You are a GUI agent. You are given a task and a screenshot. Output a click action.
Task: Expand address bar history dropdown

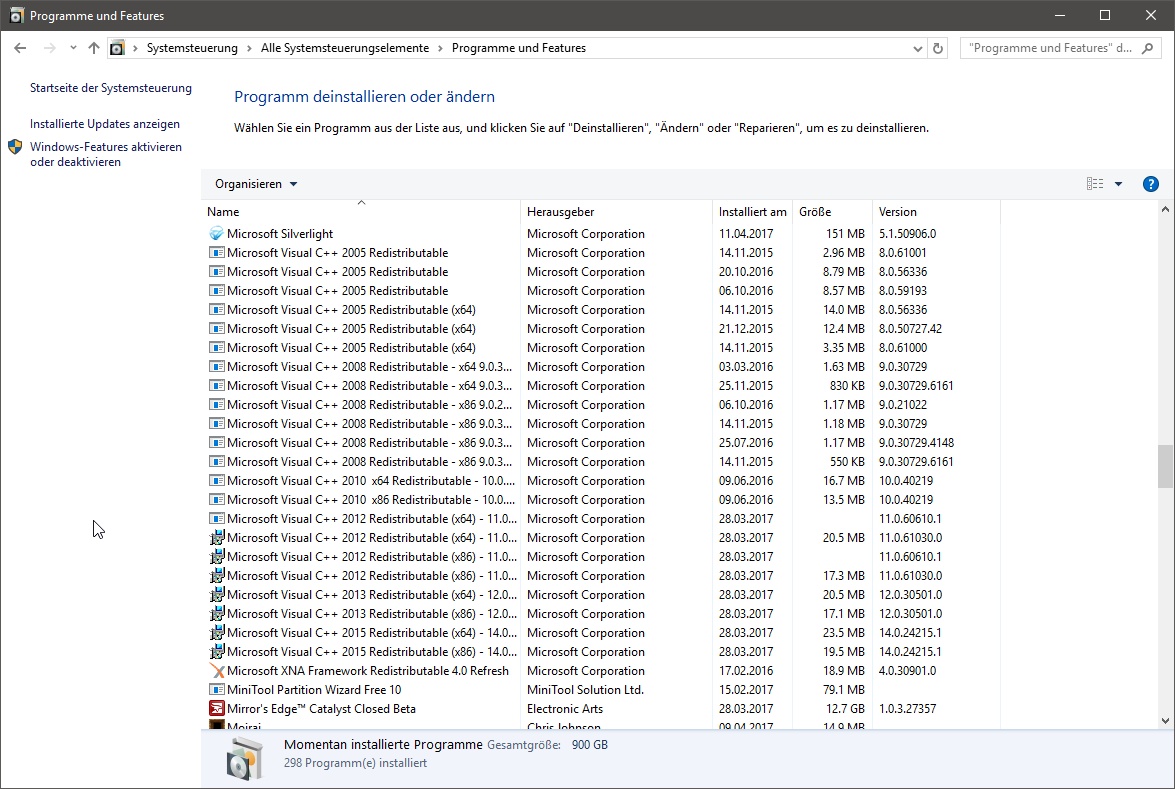pos(917,48)
